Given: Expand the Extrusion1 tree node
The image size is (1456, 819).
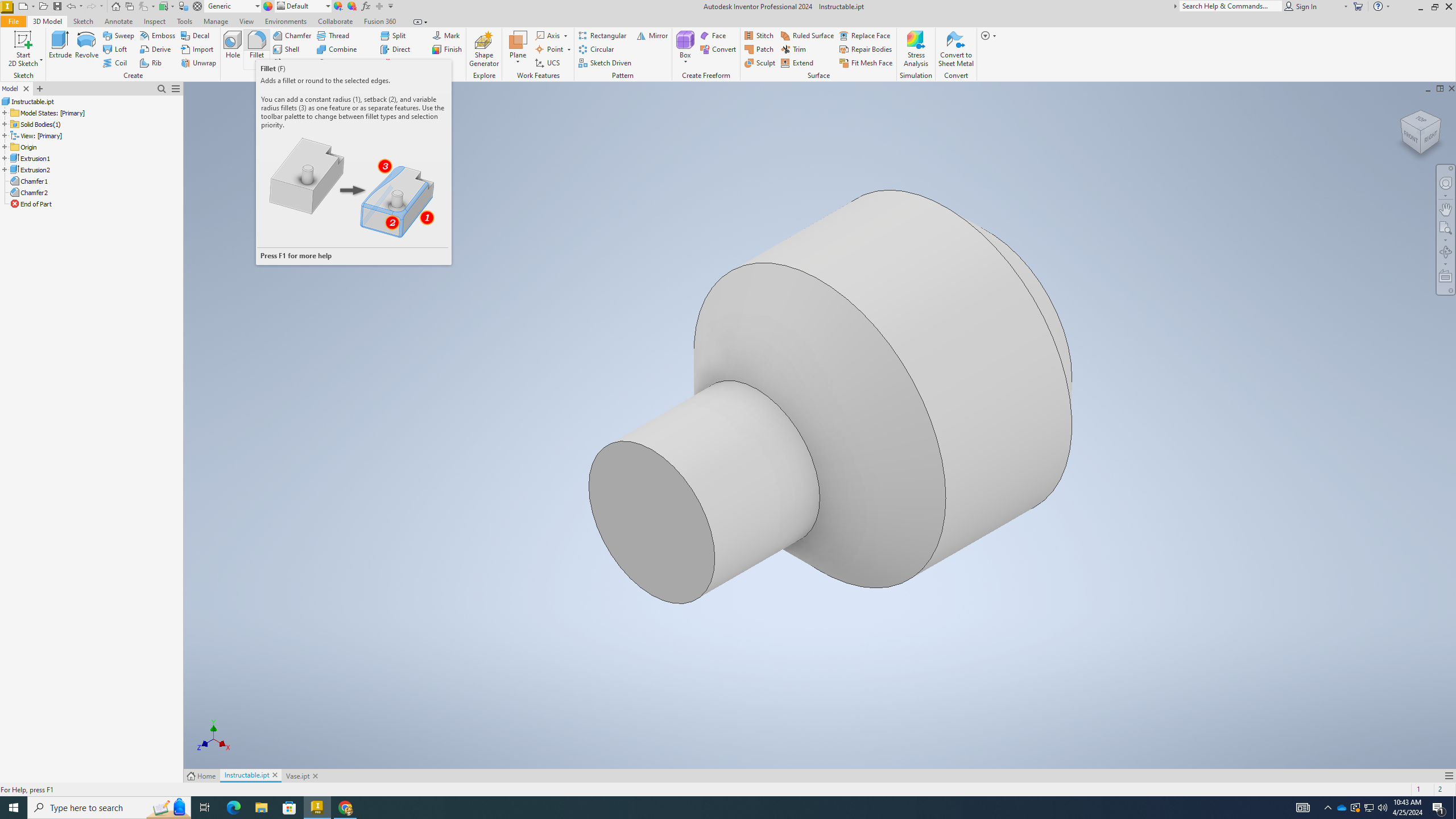Looking at the screenshot, I should [x=5, y=159].
